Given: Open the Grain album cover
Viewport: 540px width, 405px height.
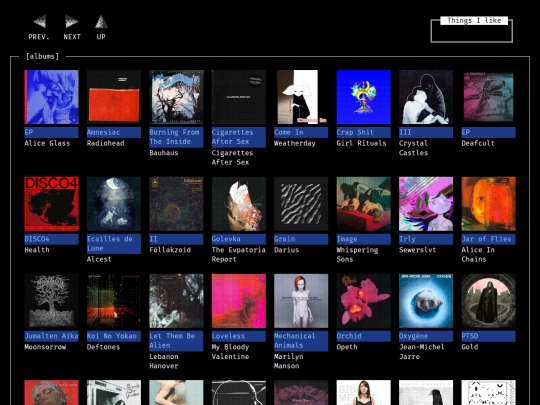Looking at the screenshot, I should 301,204.
